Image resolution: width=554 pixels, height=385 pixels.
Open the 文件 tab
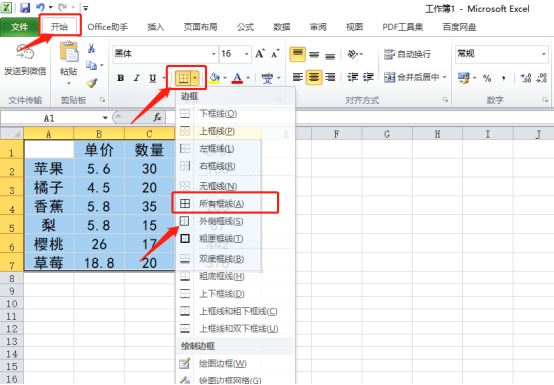click(19, 27)
